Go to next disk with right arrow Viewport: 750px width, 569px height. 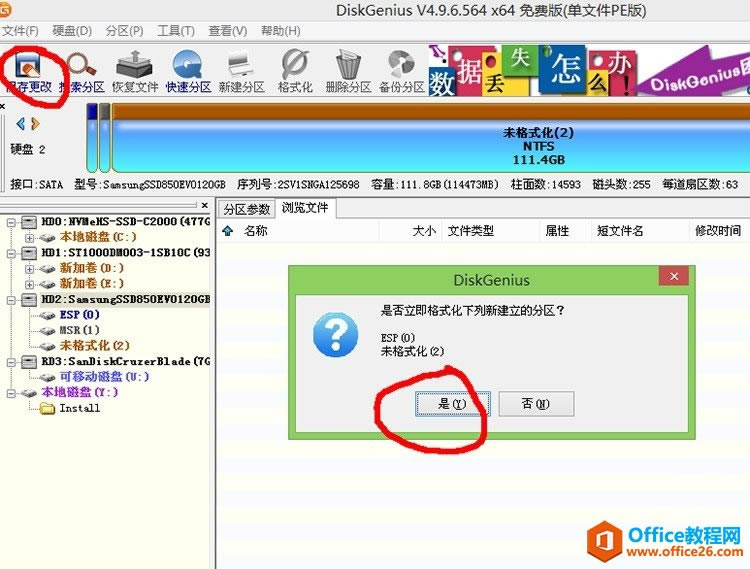coord(35,124)
